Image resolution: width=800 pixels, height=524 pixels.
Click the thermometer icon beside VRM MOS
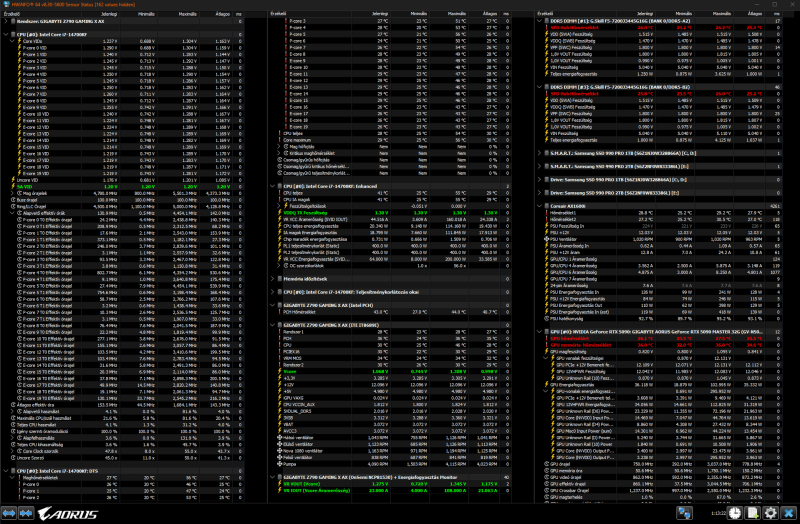click(x=280, y=358)
